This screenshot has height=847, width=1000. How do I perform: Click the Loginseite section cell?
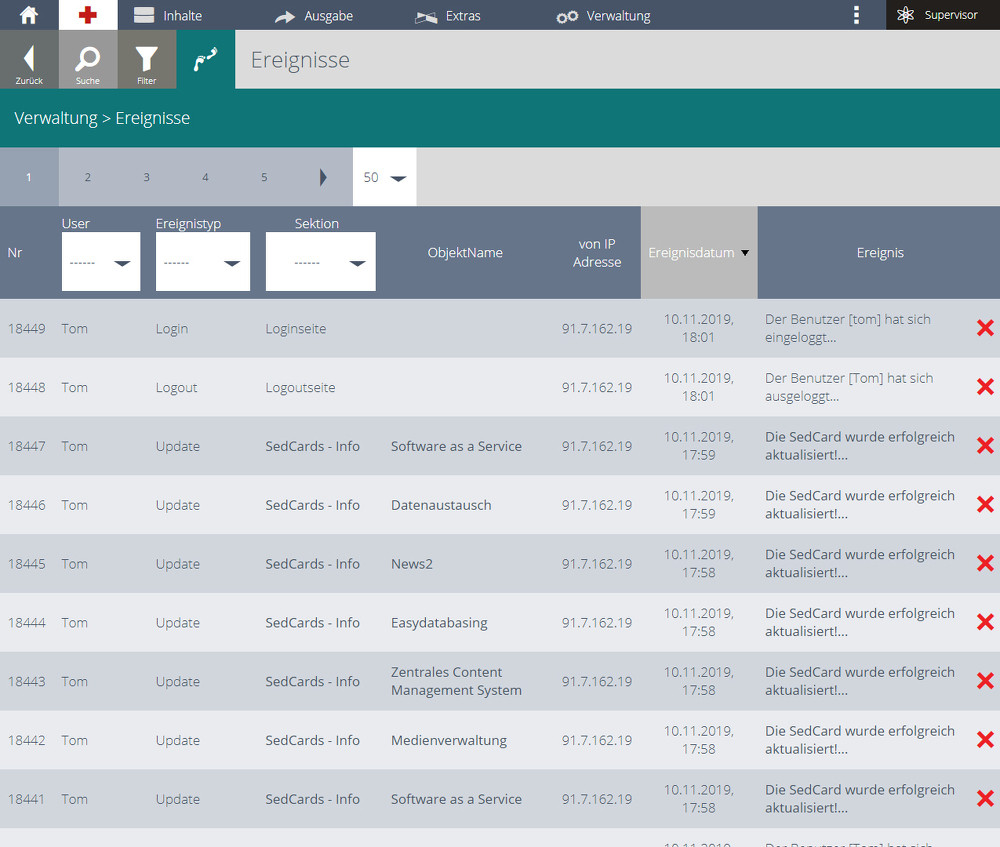pos(296,329)
